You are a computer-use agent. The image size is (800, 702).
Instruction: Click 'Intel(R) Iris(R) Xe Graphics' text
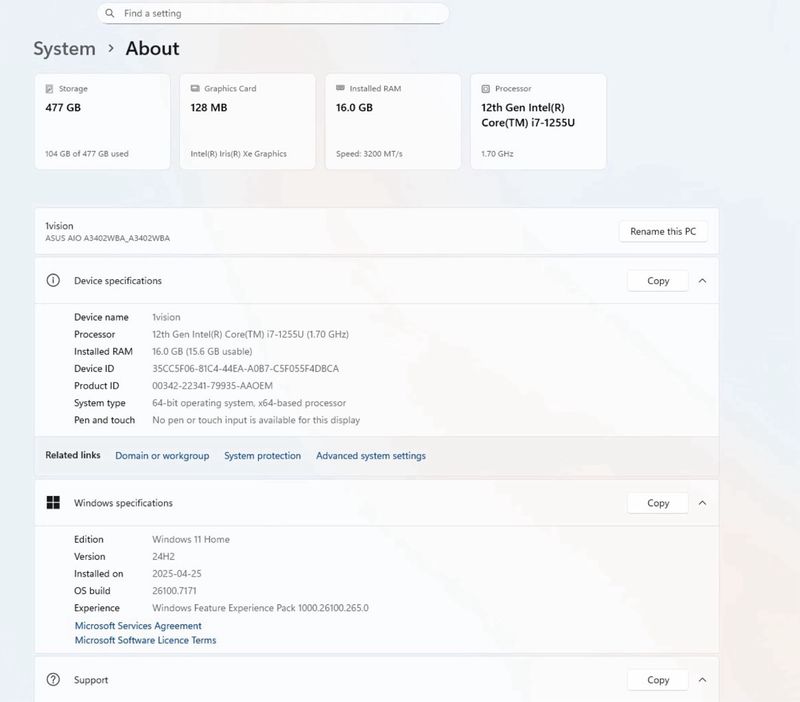coord(238,154)
